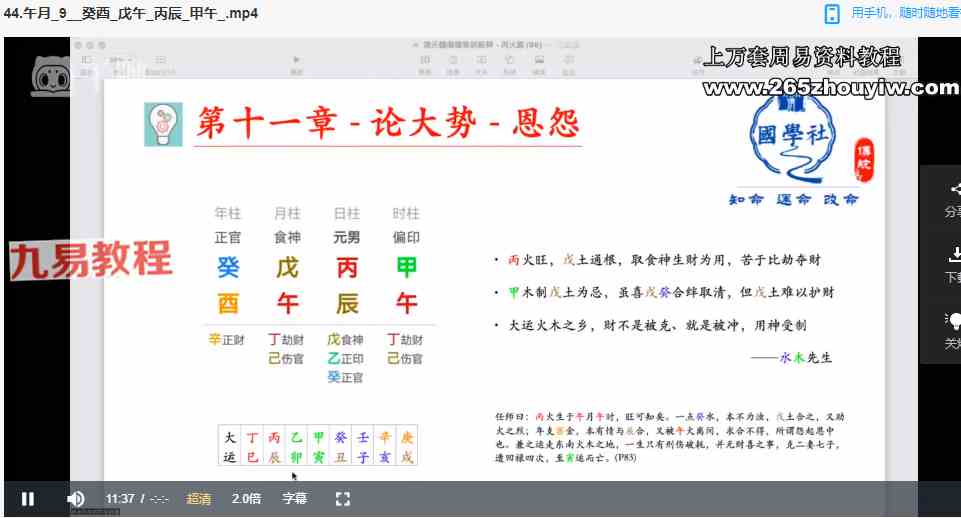Mute the video volume speaker icon
The width and height of the screenshot is (961, 518).
pos(75,499)
